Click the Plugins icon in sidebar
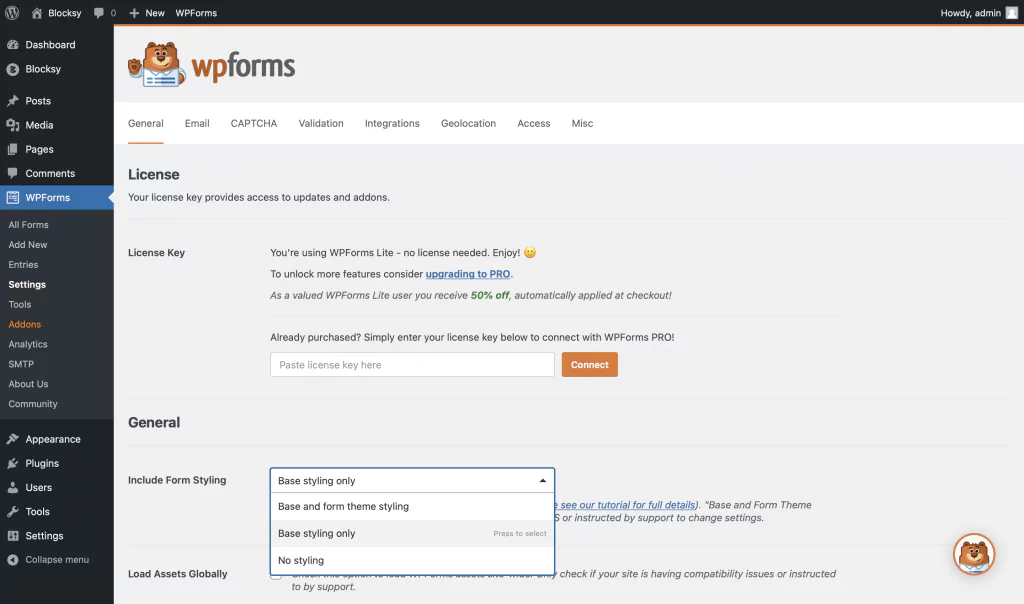Screen dimensions: 1024x604 (13, 464)
